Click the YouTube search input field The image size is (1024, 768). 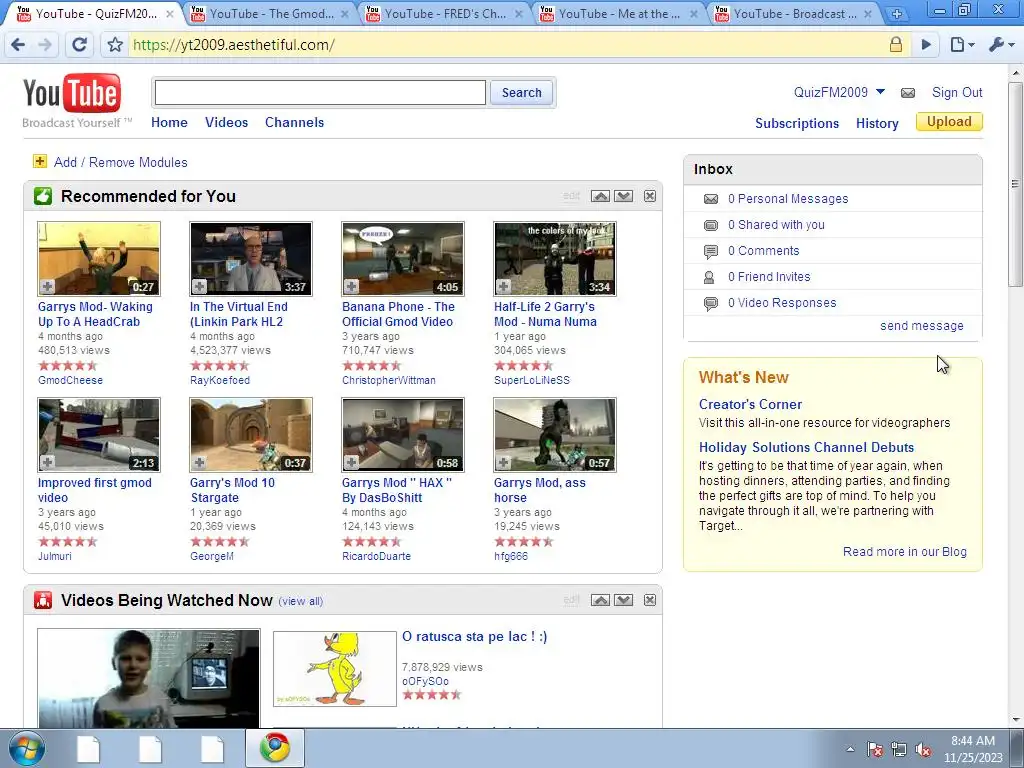[320, 93]
